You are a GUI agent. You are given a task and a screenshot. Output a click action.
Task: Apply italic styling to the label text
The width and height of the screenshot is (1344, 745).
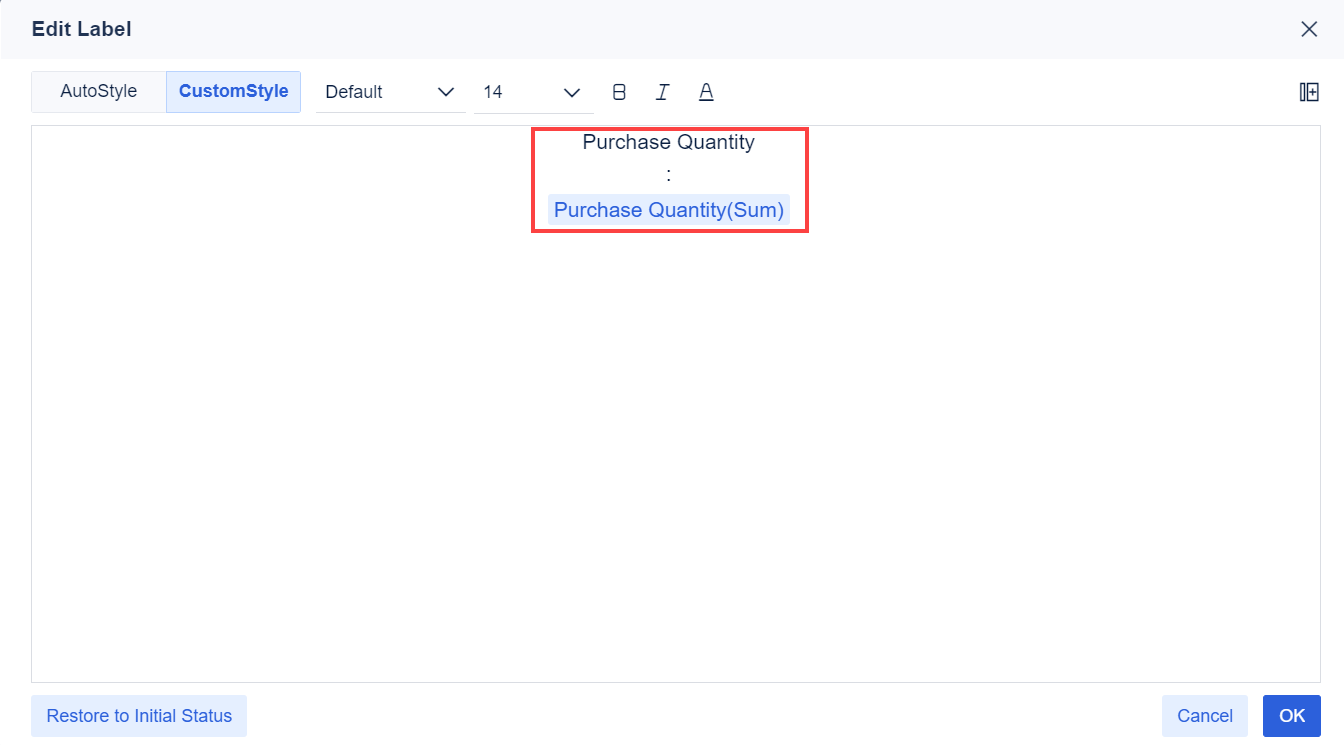(x=662, y=91)
